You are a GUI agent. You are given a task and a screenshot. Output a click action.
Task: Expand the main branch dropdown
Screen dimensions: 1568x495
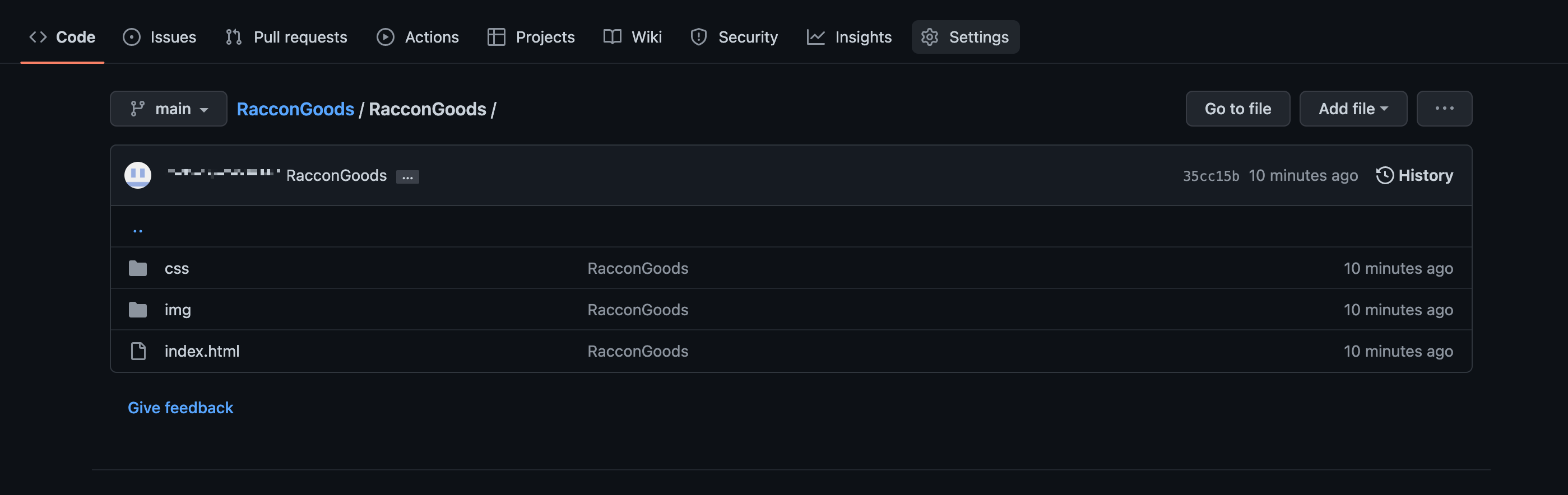[169, 109]
